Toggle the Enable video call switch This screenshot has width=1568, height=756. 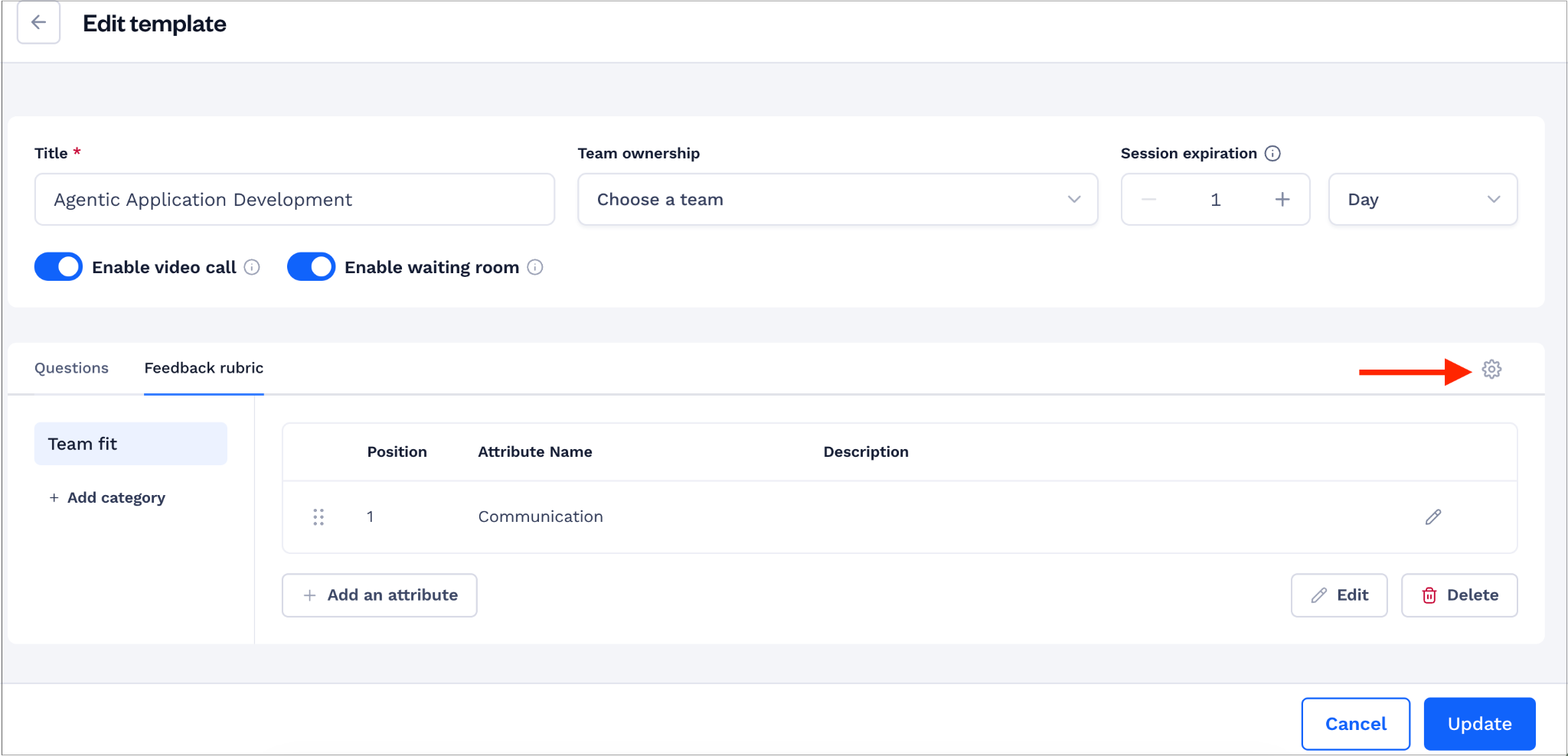tap(58, 266)
